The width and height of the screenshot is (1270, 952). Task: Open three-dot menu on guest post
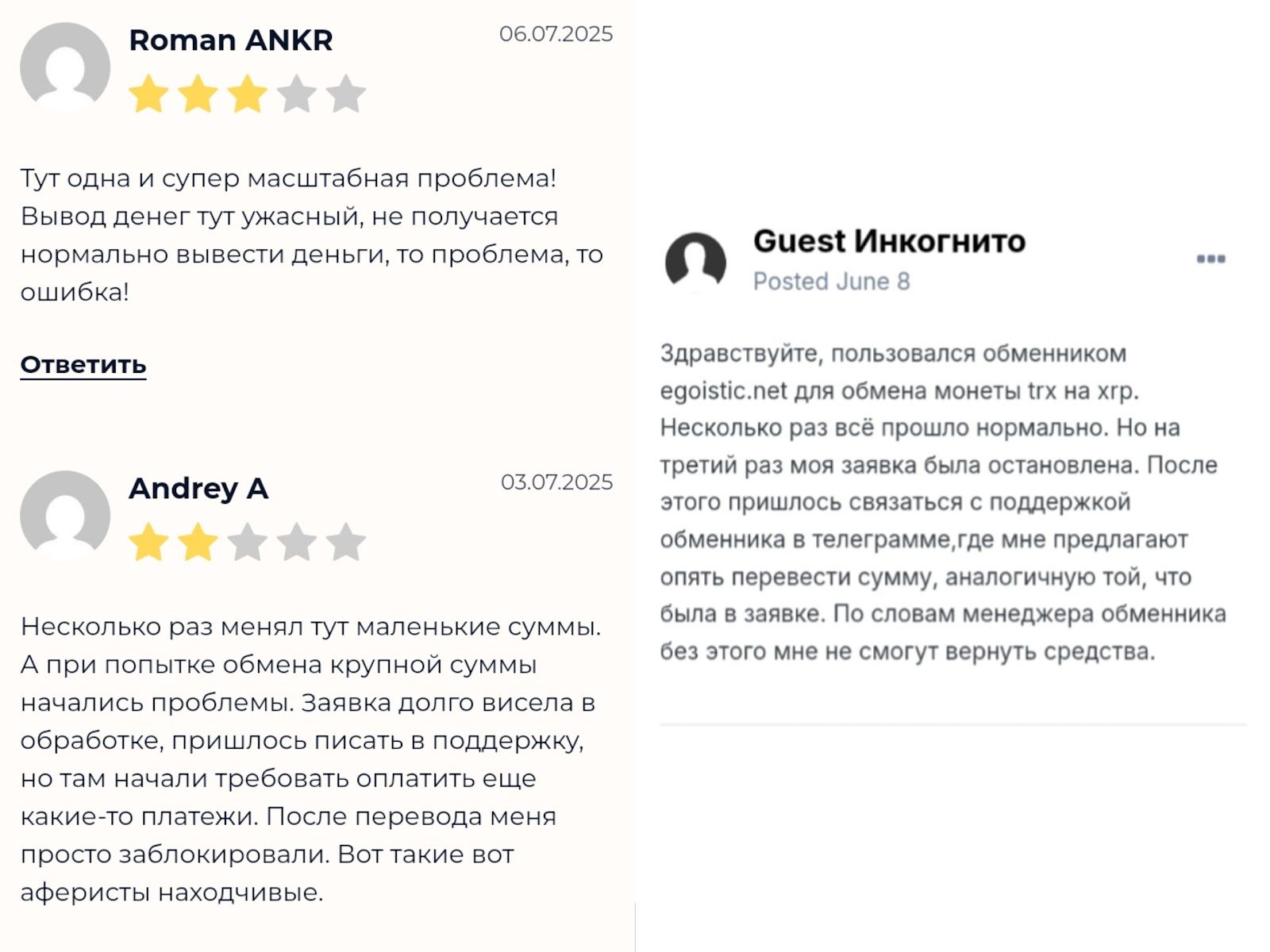[1210, 259]
